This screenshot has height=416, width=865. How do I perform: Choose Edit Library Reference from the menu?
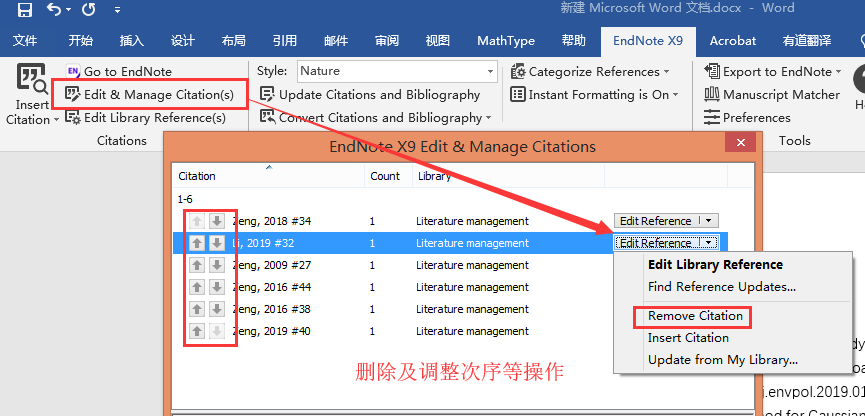[x=715, y=265]
